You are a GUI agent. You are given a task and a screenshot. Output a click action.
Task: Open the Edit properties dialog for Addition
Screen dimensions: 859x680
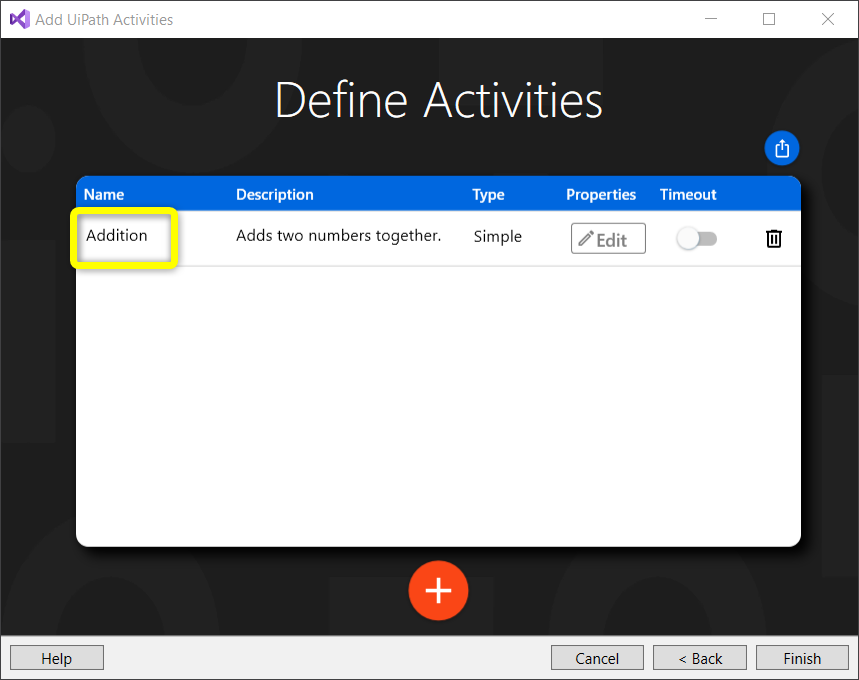click(x=608, y=238)
